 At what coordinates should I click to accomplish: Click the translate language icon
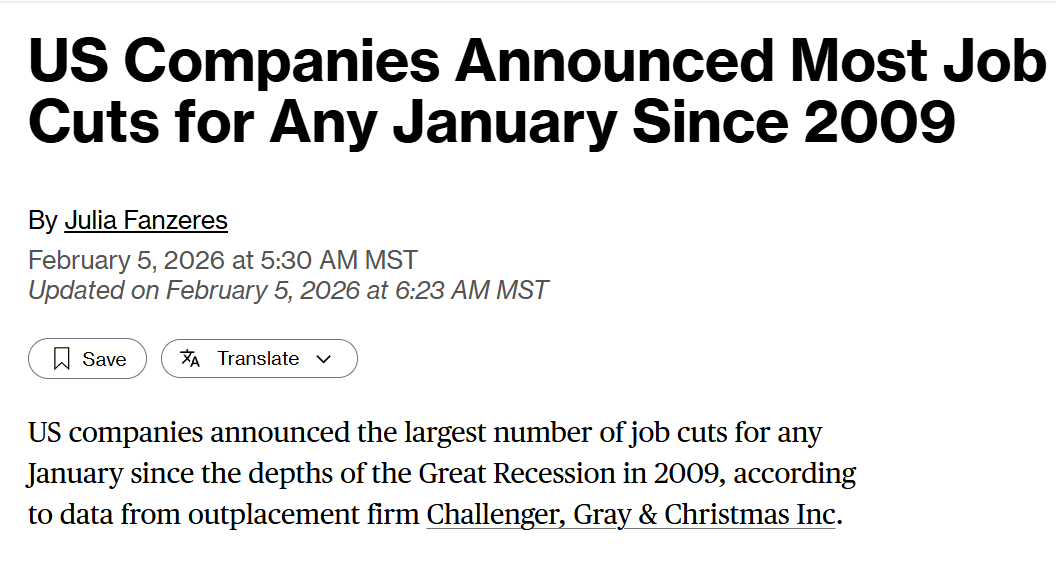click(x=190, y=358)
